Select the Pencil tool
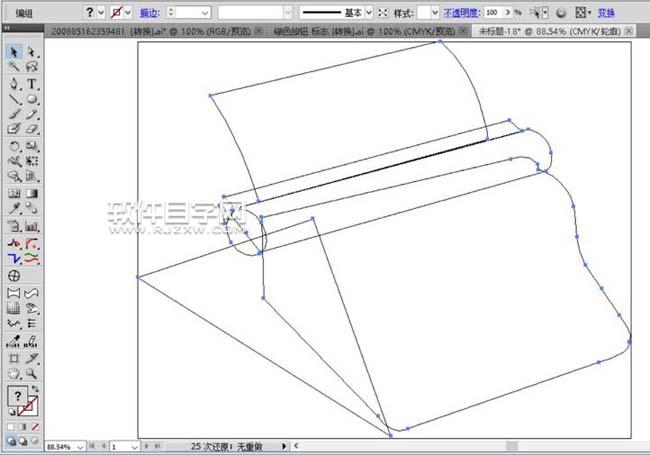 click(x=32, y=114)
